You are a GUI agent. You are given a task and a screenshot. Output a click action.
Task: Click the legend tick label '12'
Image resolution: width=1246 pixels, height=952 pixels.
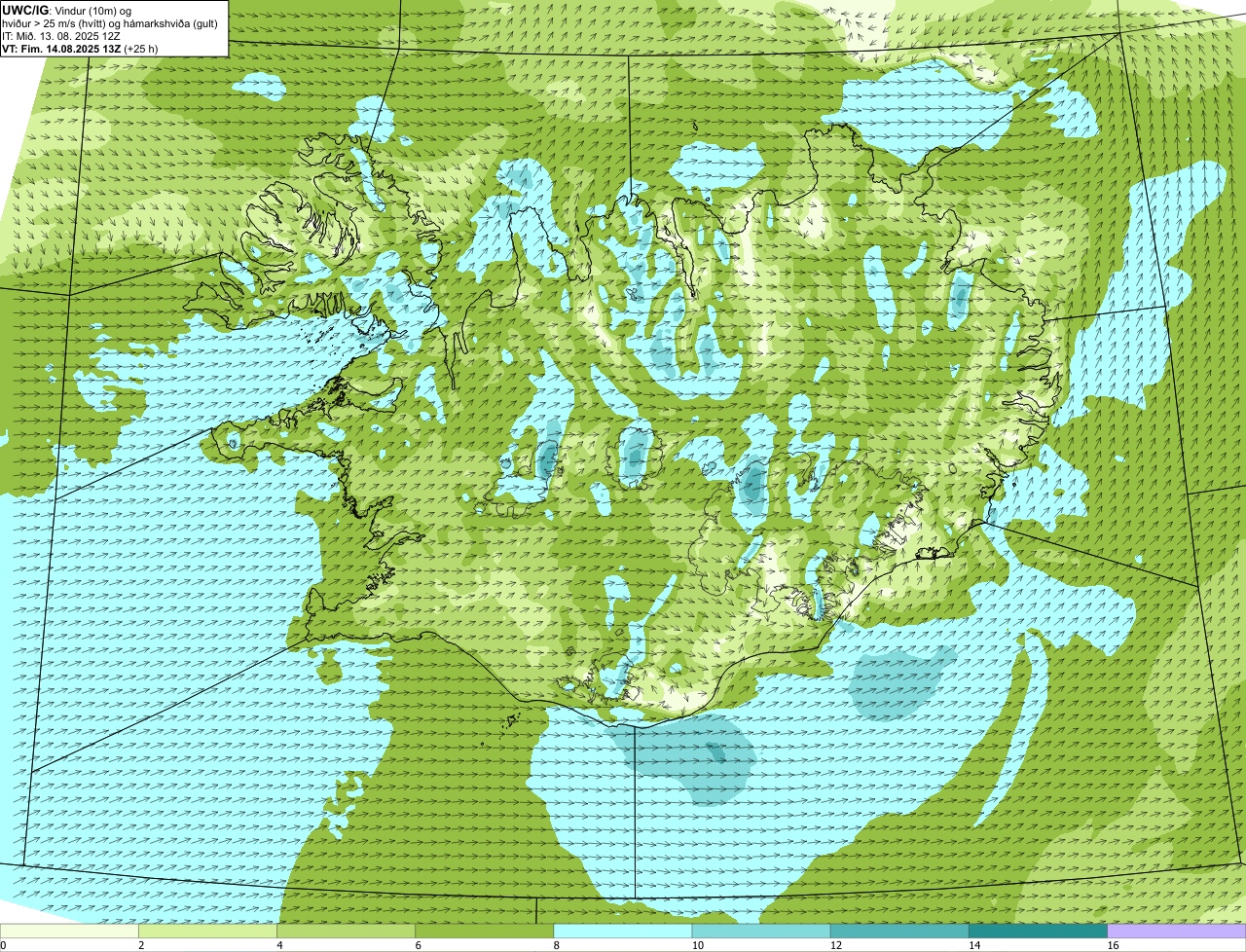[x=835, y=945]
